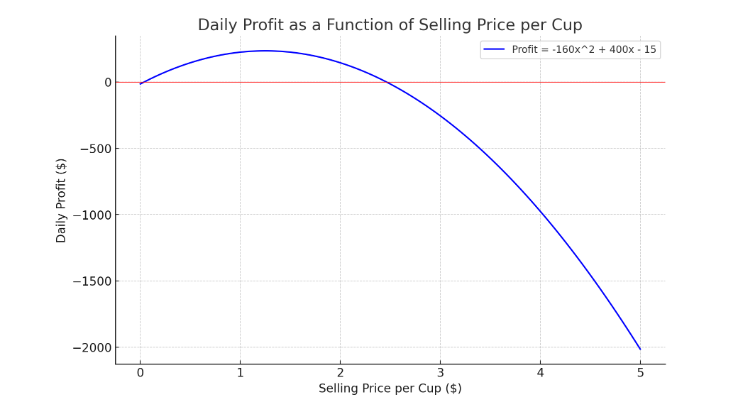Viewport: 742px width, 408px height.
Task: Click the x-axis tick label 3
Action: pos(440,372)
